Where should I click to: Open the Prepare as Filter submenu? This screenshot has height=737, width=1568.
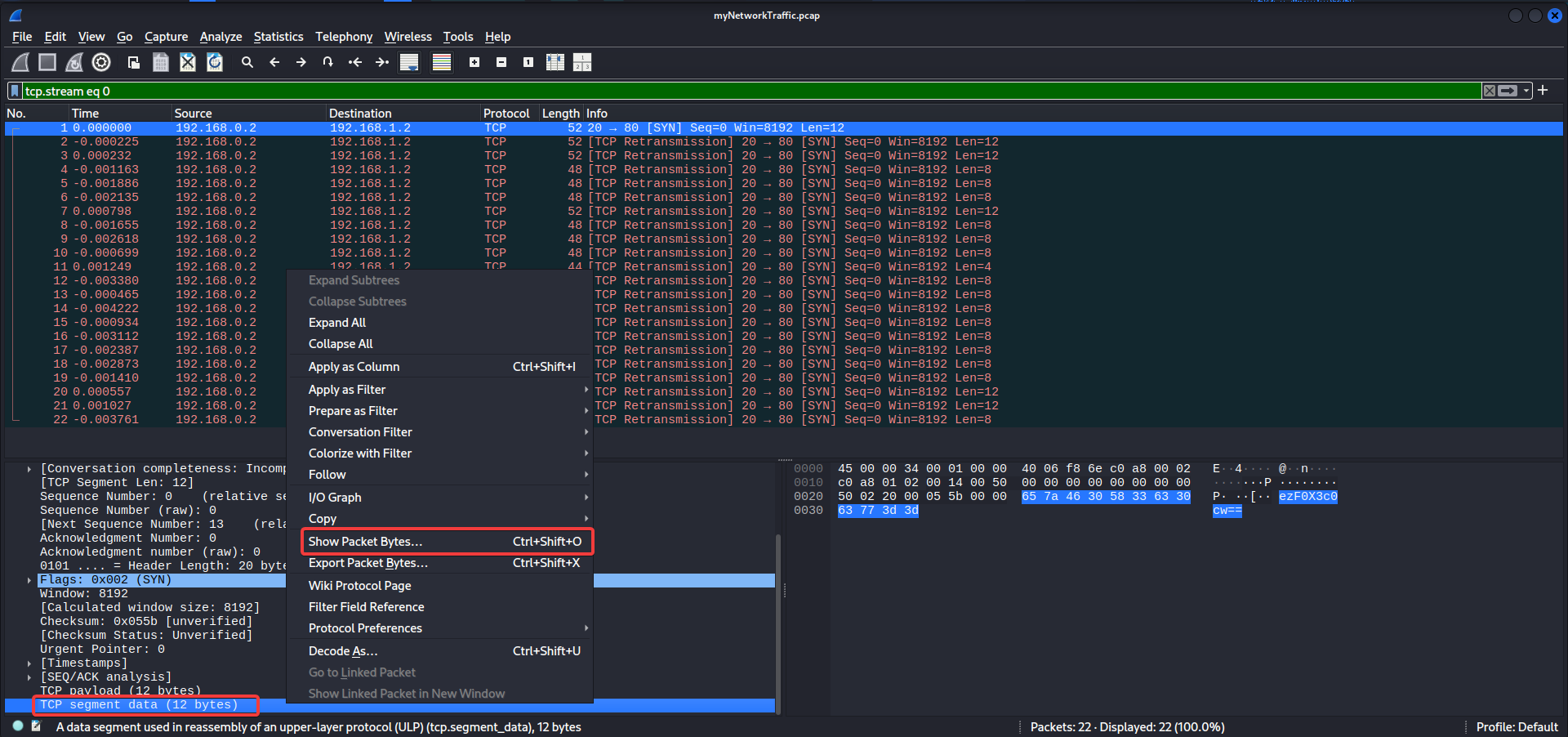click(x=439, y=411)
